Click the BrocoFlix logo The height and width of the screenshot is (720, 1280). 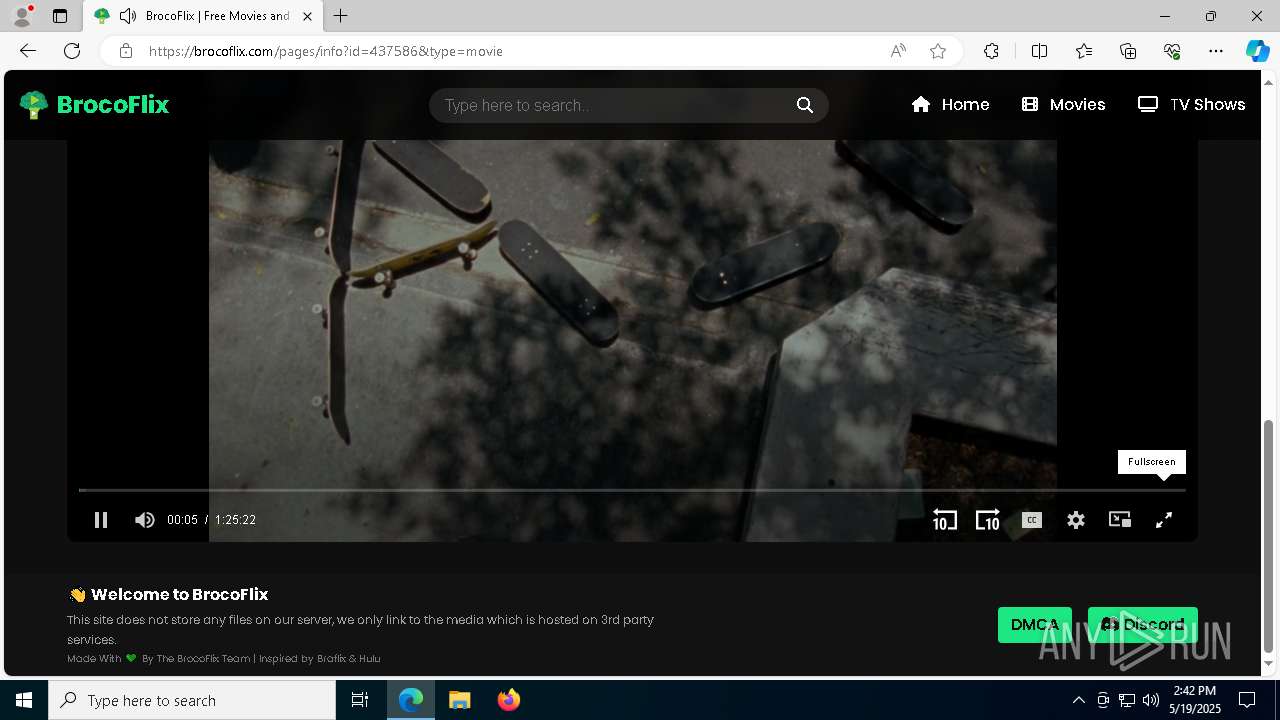pyautogui.click(x=95, y=105)
